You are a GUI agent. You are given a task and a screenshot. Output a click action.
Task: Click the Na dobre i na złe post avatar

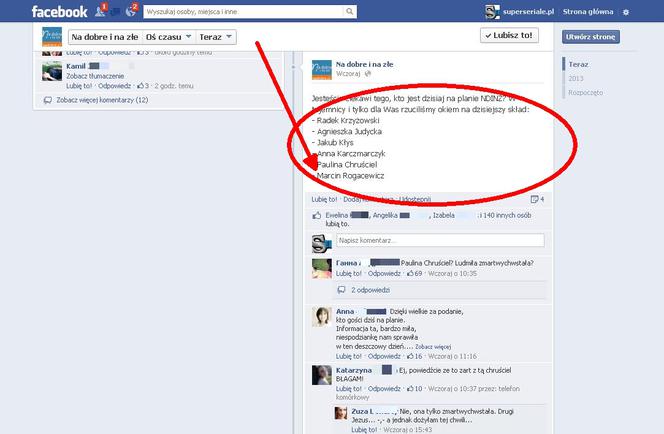322,69
